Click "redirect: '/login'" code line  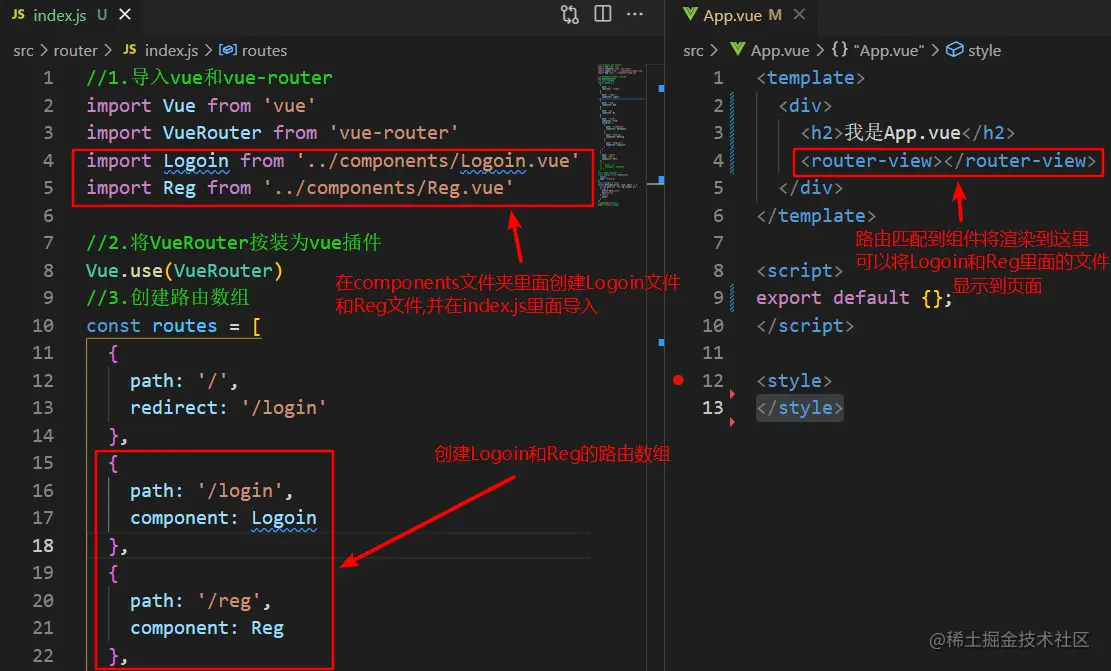pos(227,408)
